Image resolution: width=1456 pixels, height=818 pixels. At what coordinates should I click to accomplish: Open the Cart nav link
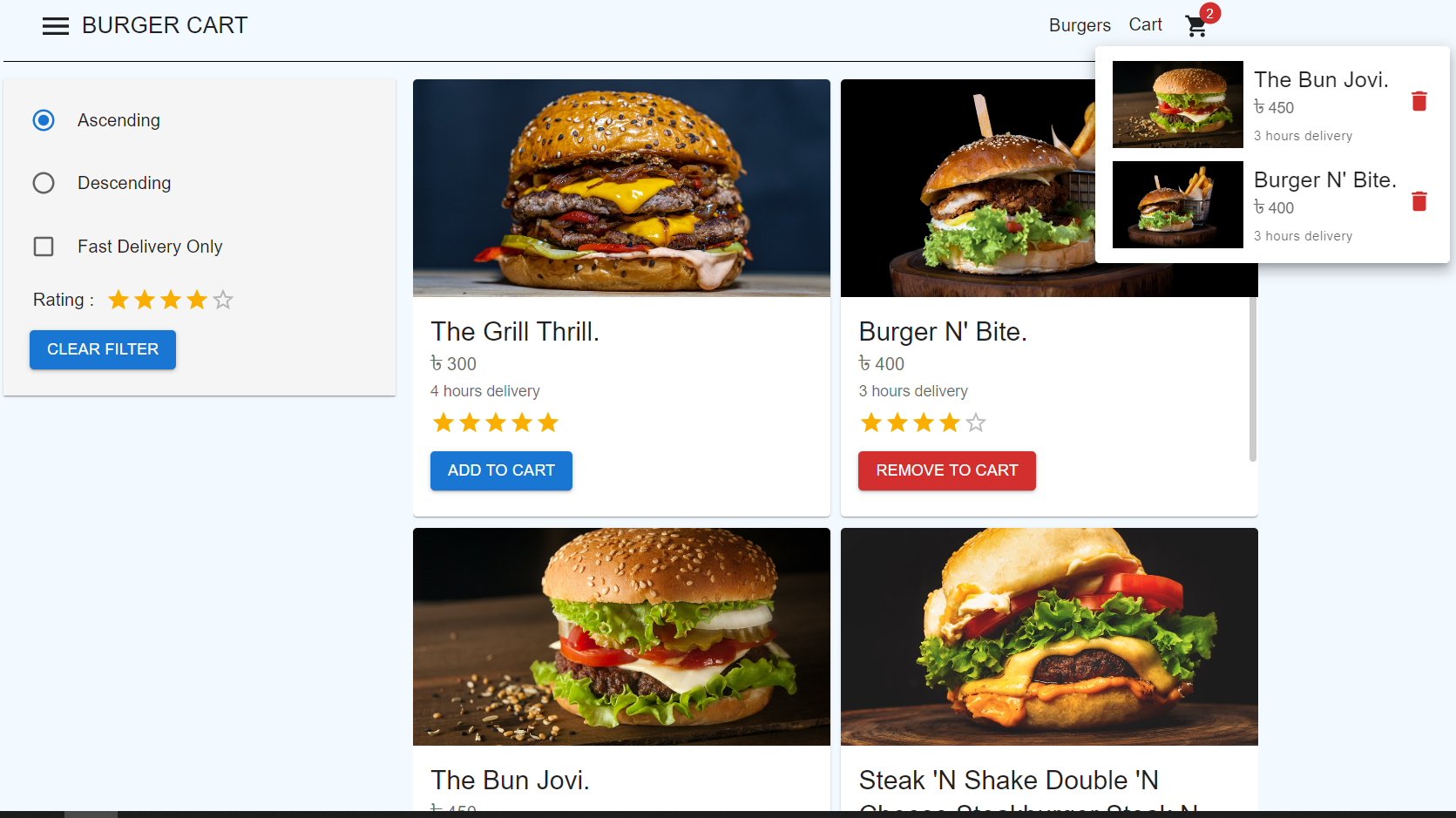click(1145, 24)
